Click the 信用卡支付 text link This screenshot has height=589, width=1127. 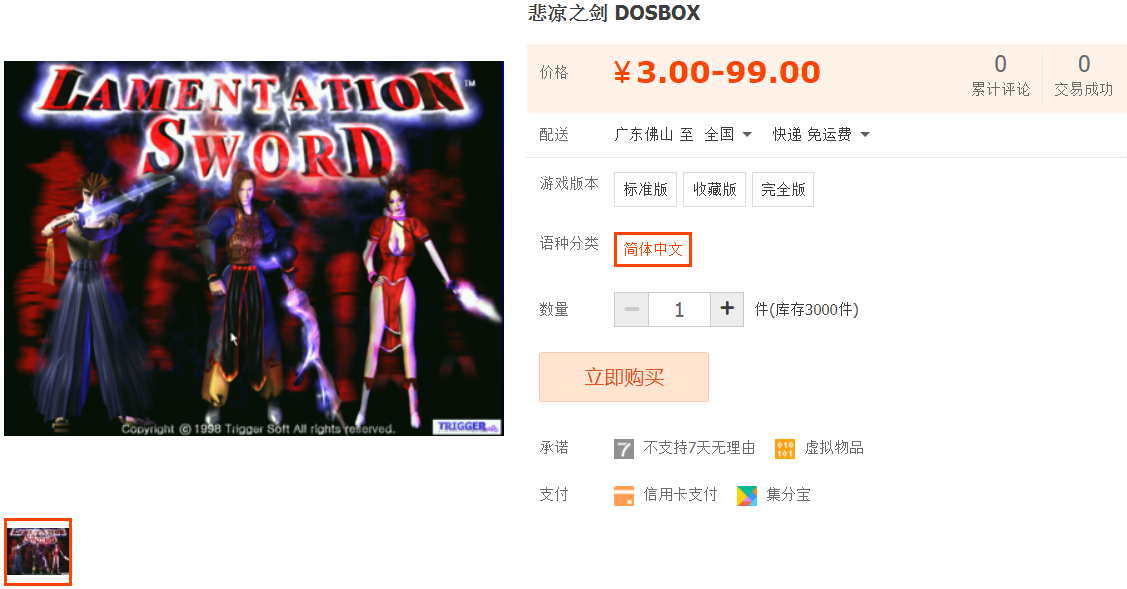tap(680, 495)
